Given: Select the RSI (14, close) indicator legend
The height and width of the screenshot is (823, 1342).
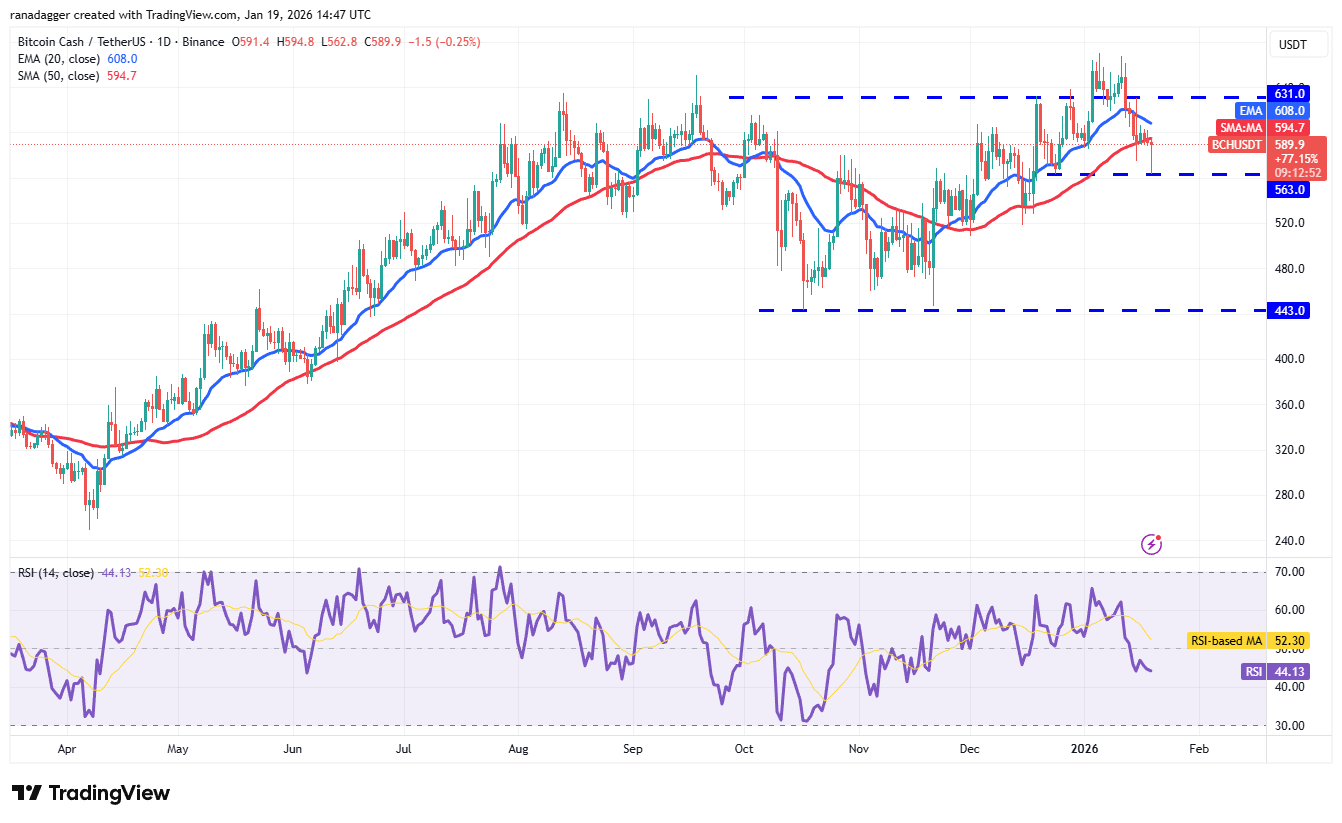Looking at the screenshot, I should point(56,573).
